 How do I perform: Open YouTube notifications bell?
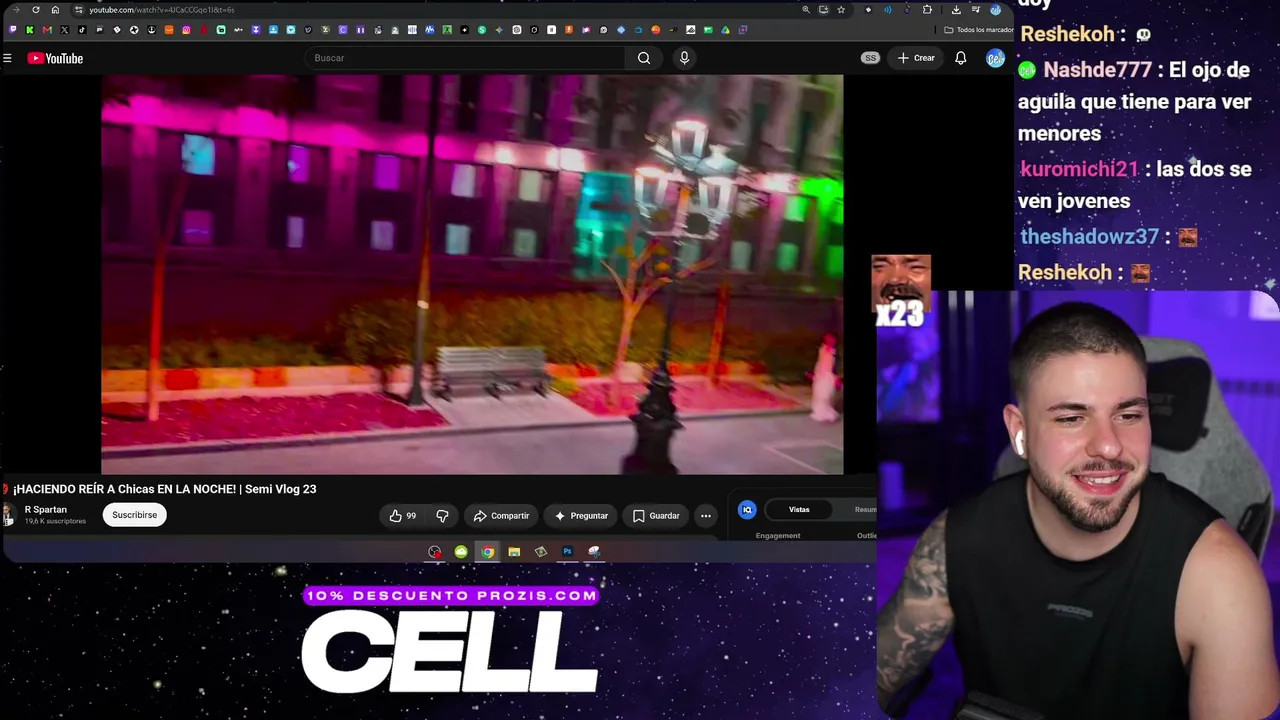tap(960, 58)
